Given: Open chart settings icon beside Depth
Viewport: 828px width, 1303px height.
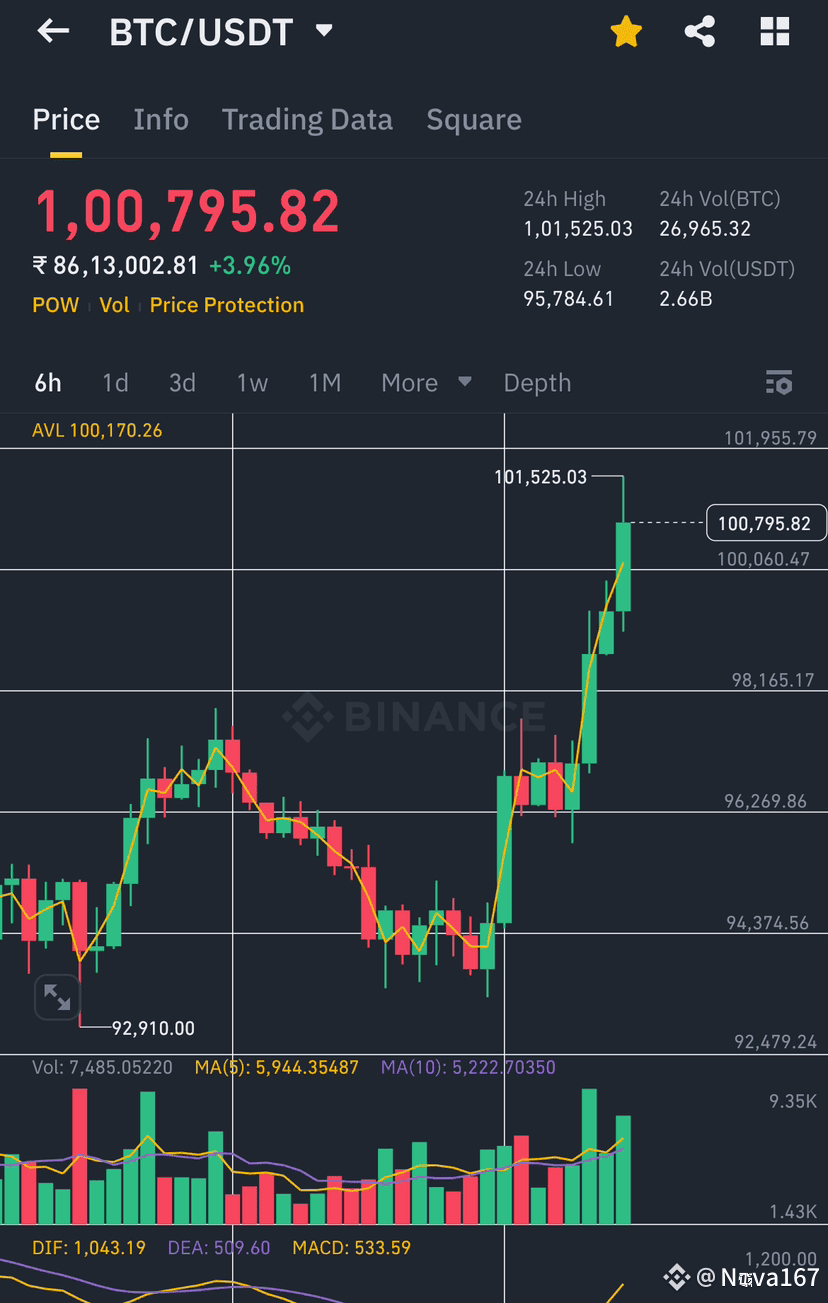Looking at the screenshot, I should pos(779,382).
